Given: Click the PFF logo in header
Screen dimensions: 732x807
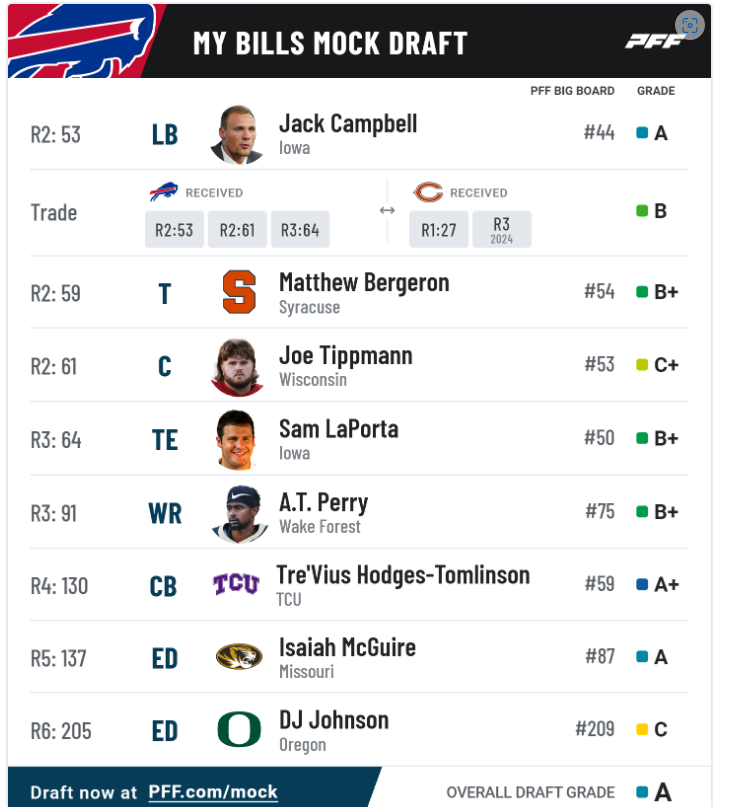Looking at the screenshot, I should click(x=654, y=41).
